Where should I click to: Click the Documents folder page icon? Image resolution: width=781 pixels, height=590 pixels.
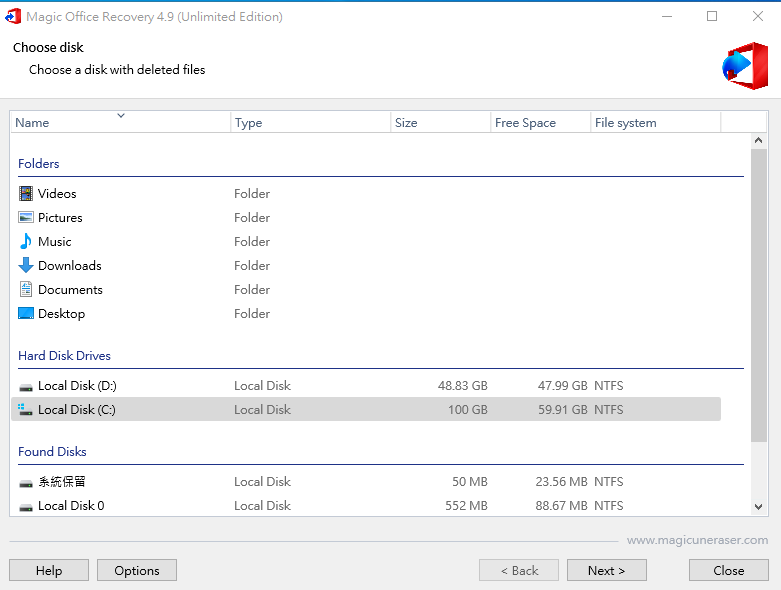pyautogui.click(x=26, y=289)
